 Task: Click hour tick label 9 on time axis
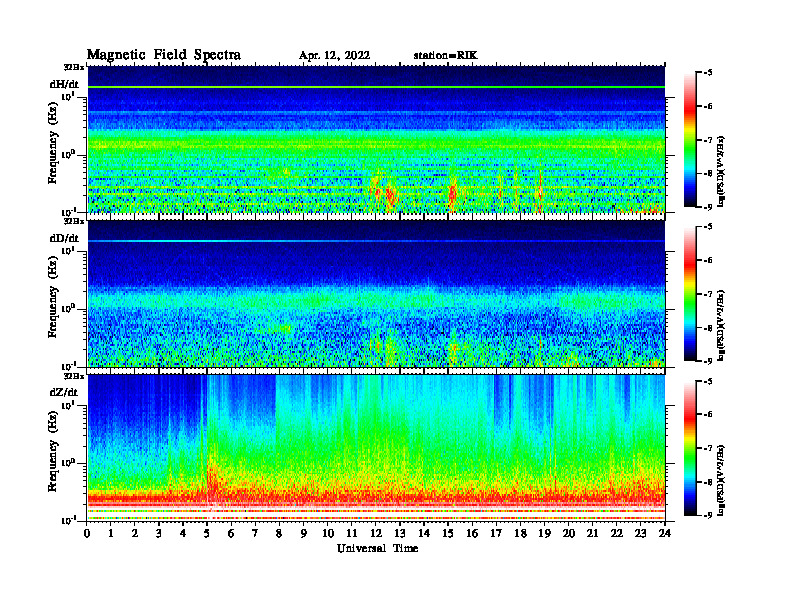pos(304,533)
